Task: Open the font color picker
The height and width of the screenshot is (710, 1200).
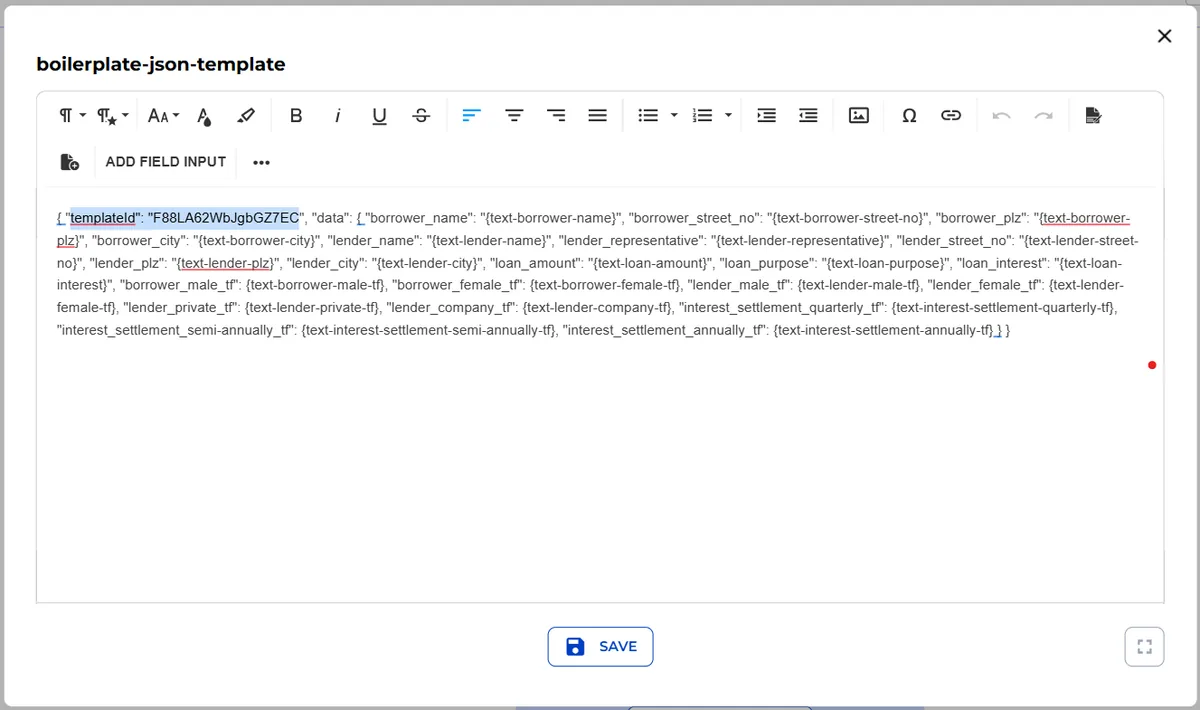Action: (x=204, y=115)
